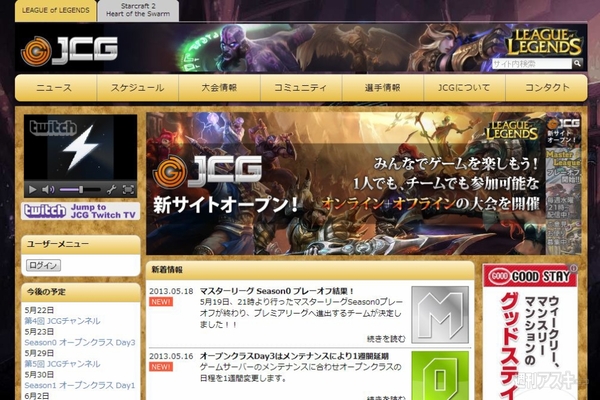Click the silver M league thumbnail
Image resolution: width=600 pixels, height=400 pixels.
point(440,315)
